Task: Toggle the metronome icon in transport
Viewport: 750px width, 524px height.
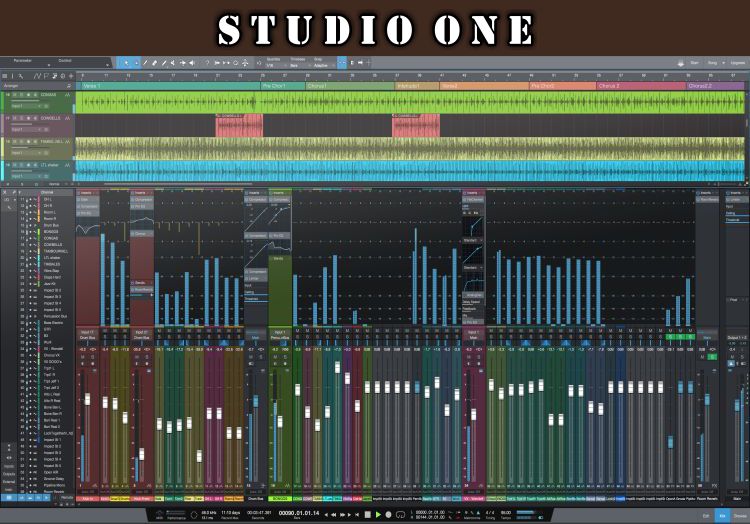Action: [479, 513]
